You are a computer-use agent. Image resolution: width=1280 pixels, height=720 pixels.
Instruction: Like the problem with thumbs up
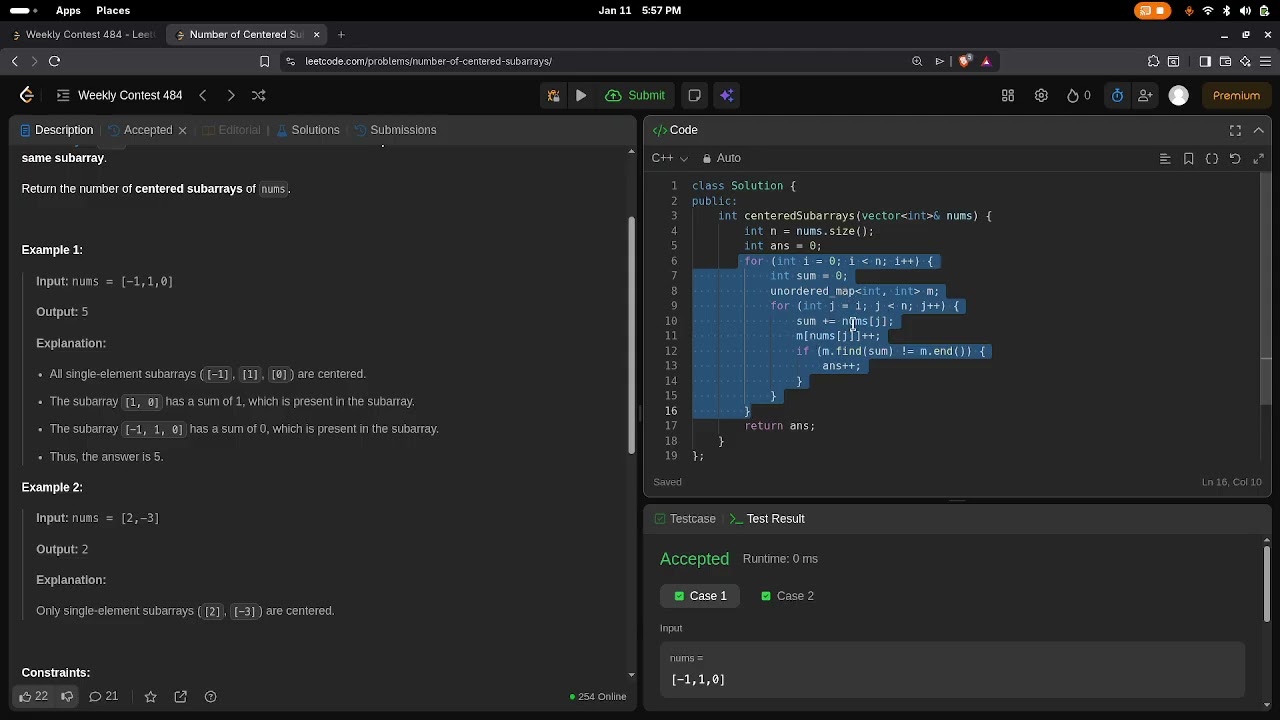(33, 697)
